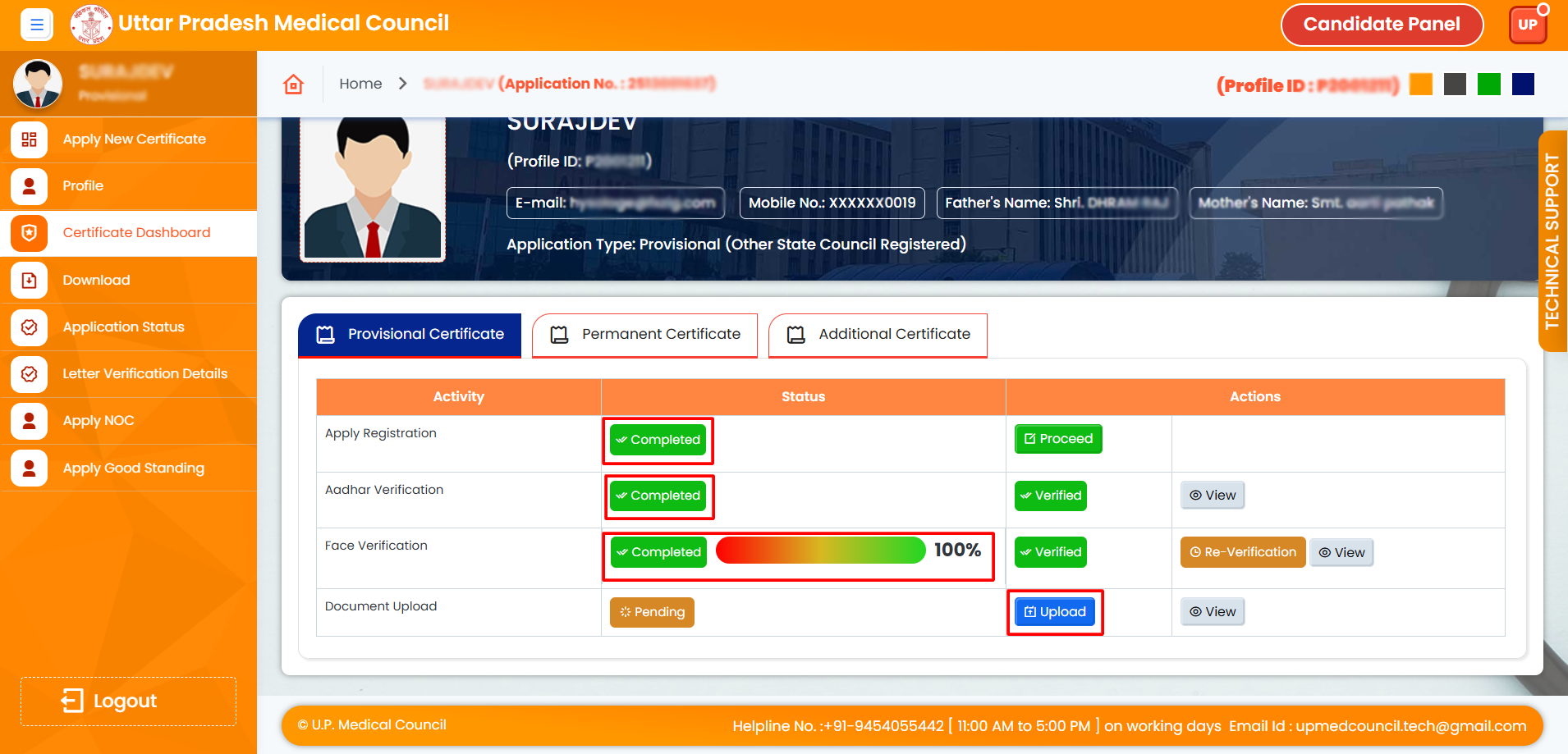Image resolution: width=1568 pixels, height=754 pixels.
Task: View the Aadhar Verification details
Action: [1212, 496]
